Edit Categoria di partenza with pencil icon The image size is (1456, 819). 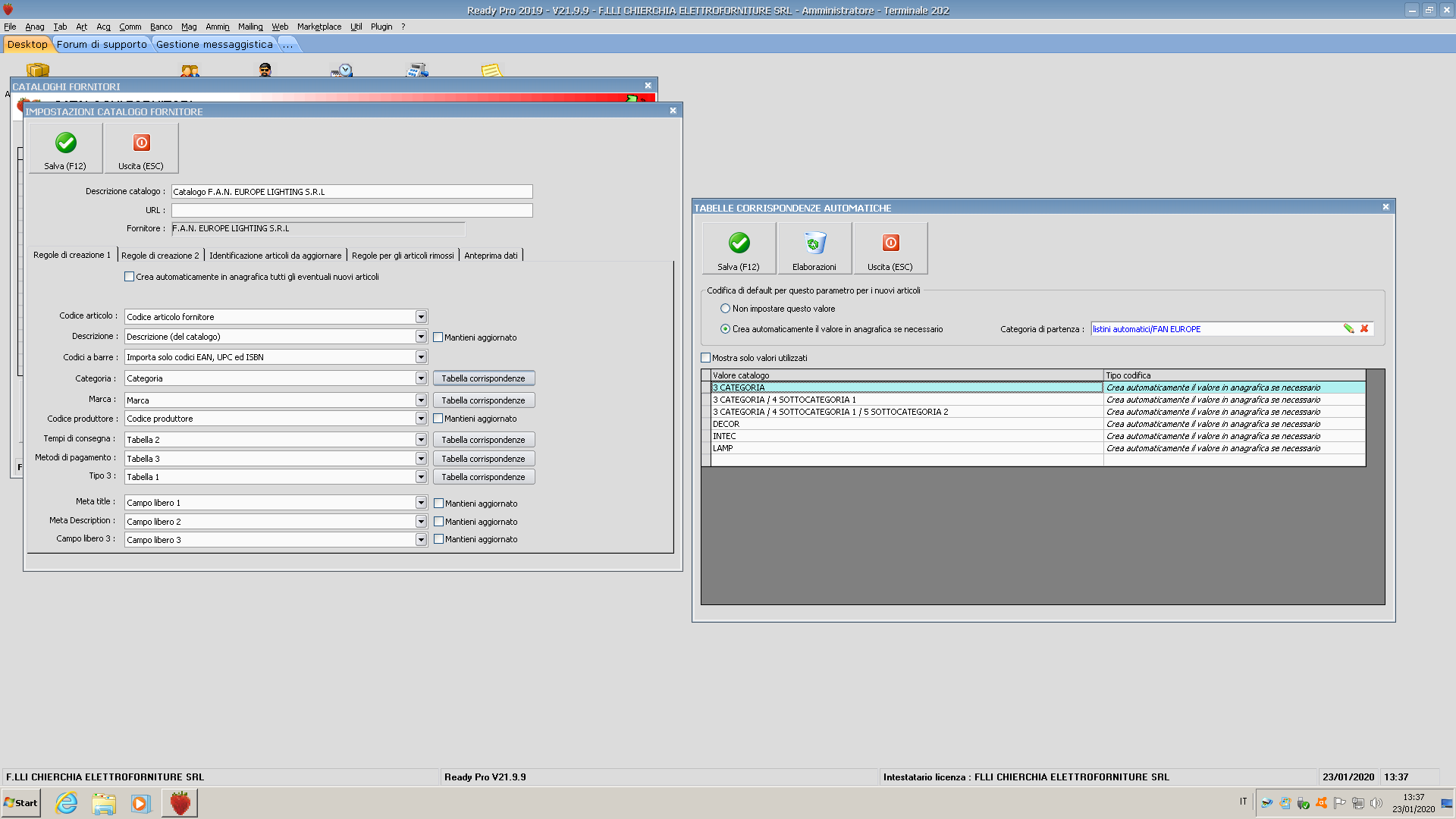[x=1348, y=328]
